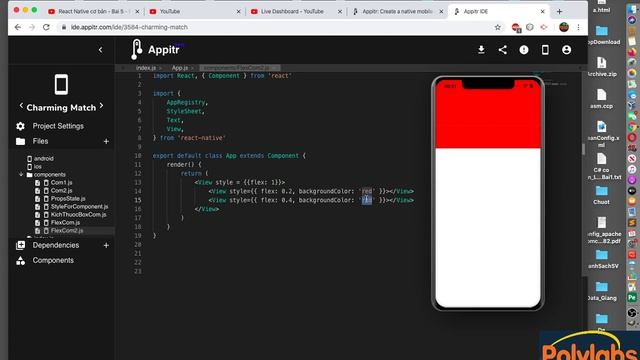Go to next project with right arrow
The width and height of the screenshot is (640, 360).
[x=101, y=106]
